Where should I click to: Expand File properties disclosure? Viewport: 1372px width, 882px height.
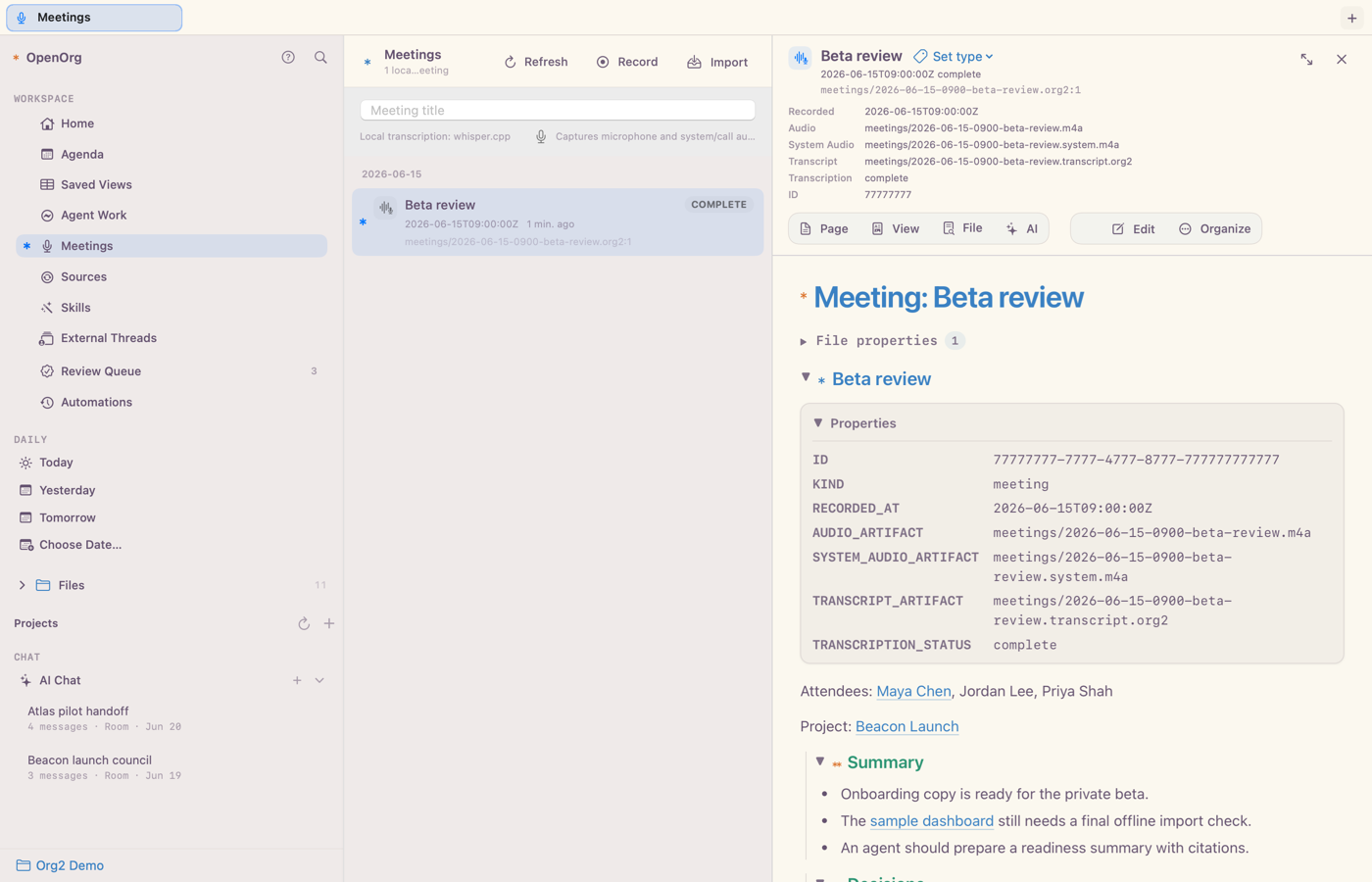(804, 341)
